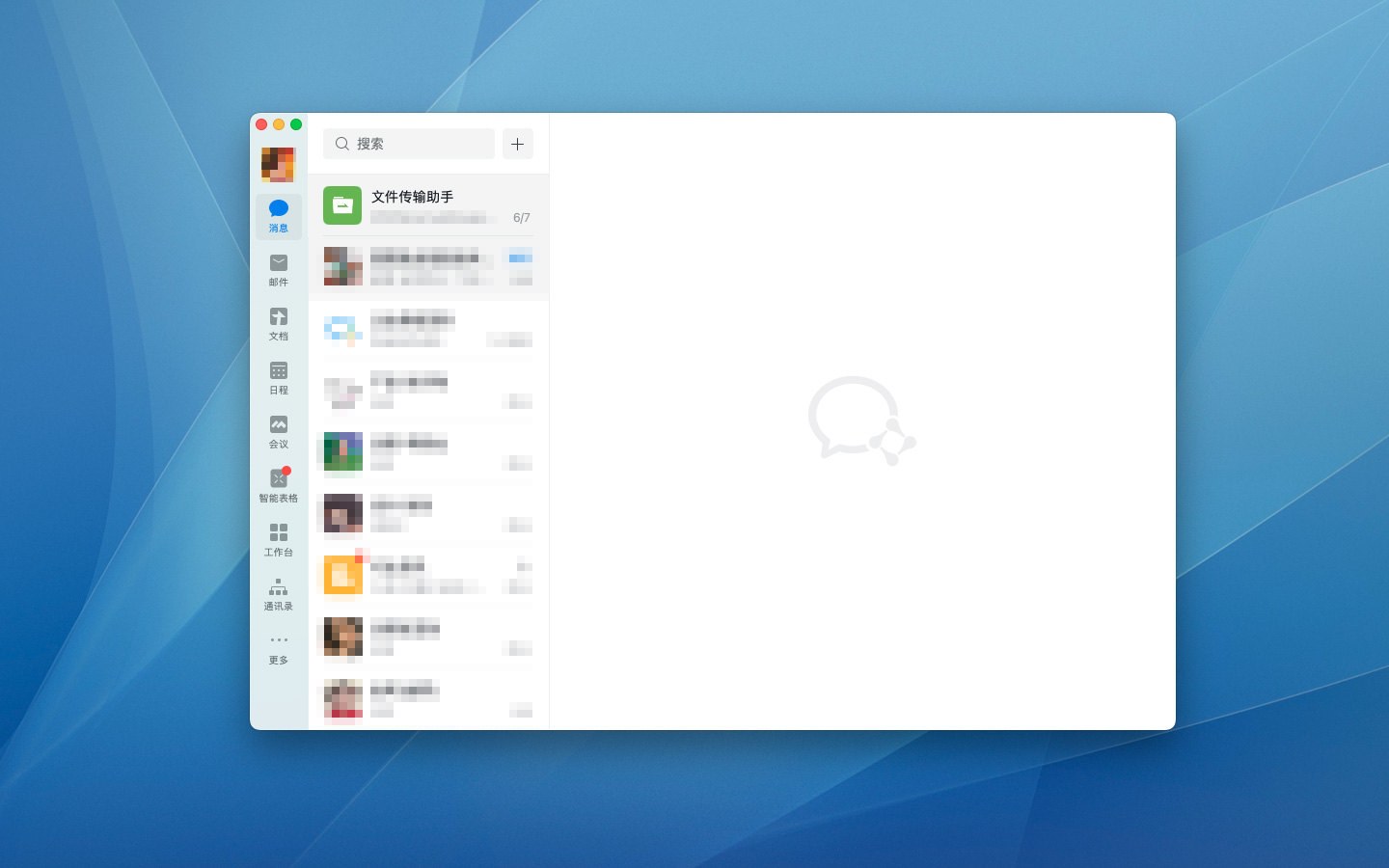1389x868 pixels.
Task: Open the Messages (消息) tab in sidebar
Action: (x=279, y=216)
